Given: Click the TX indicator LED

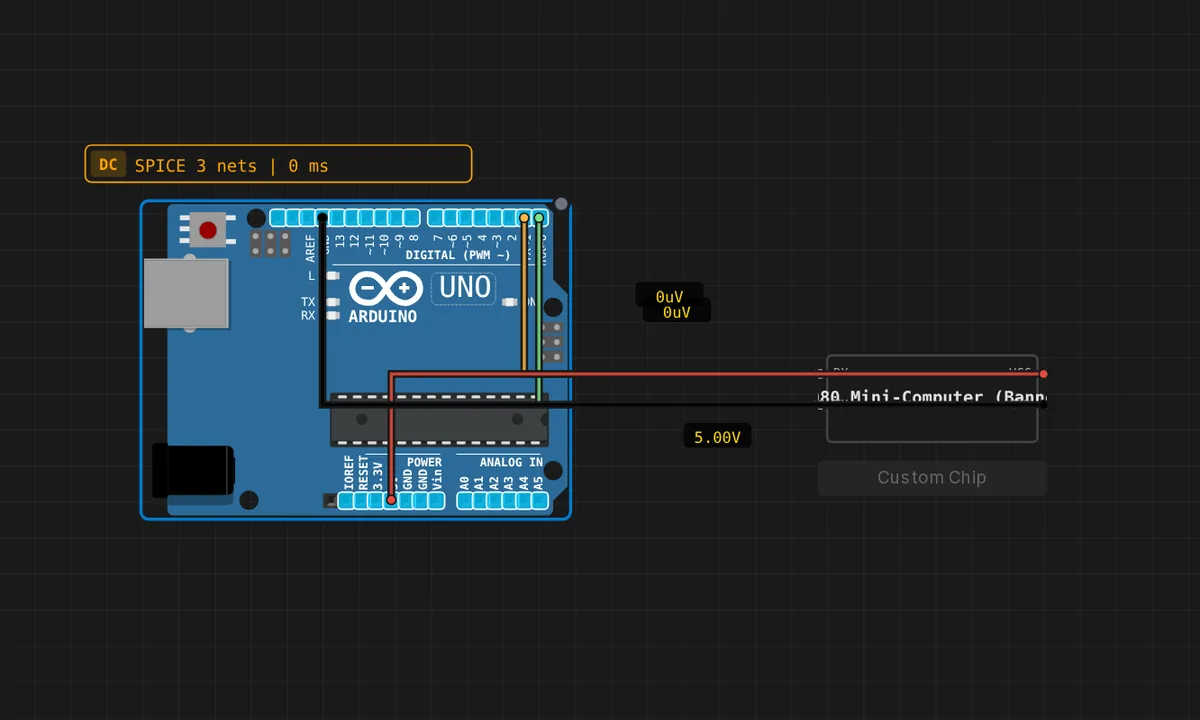Looking at the screenshot, I should click(333, 301).
